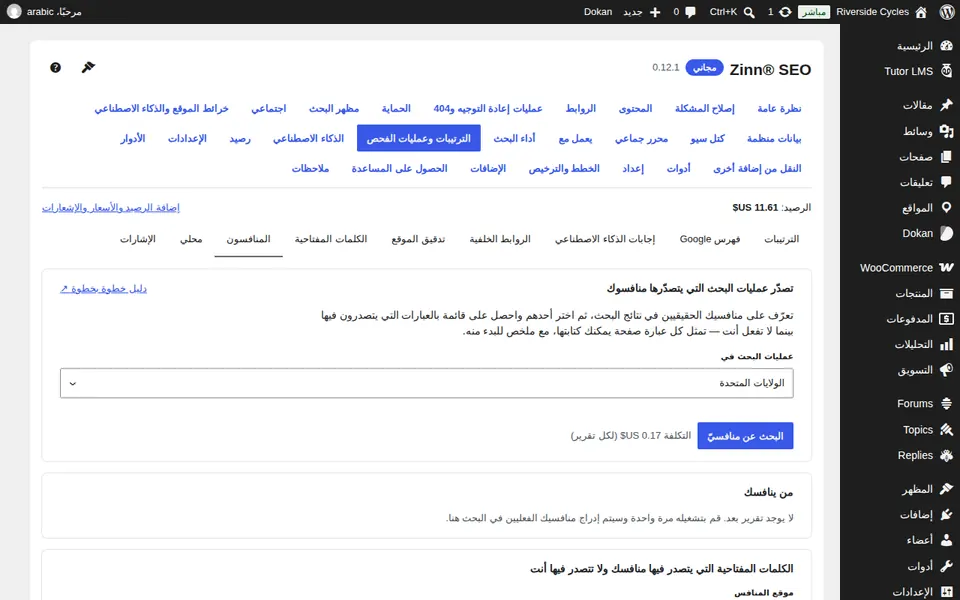
Task: Open the التحليلات bar chart icon
Action: (946, 345)
